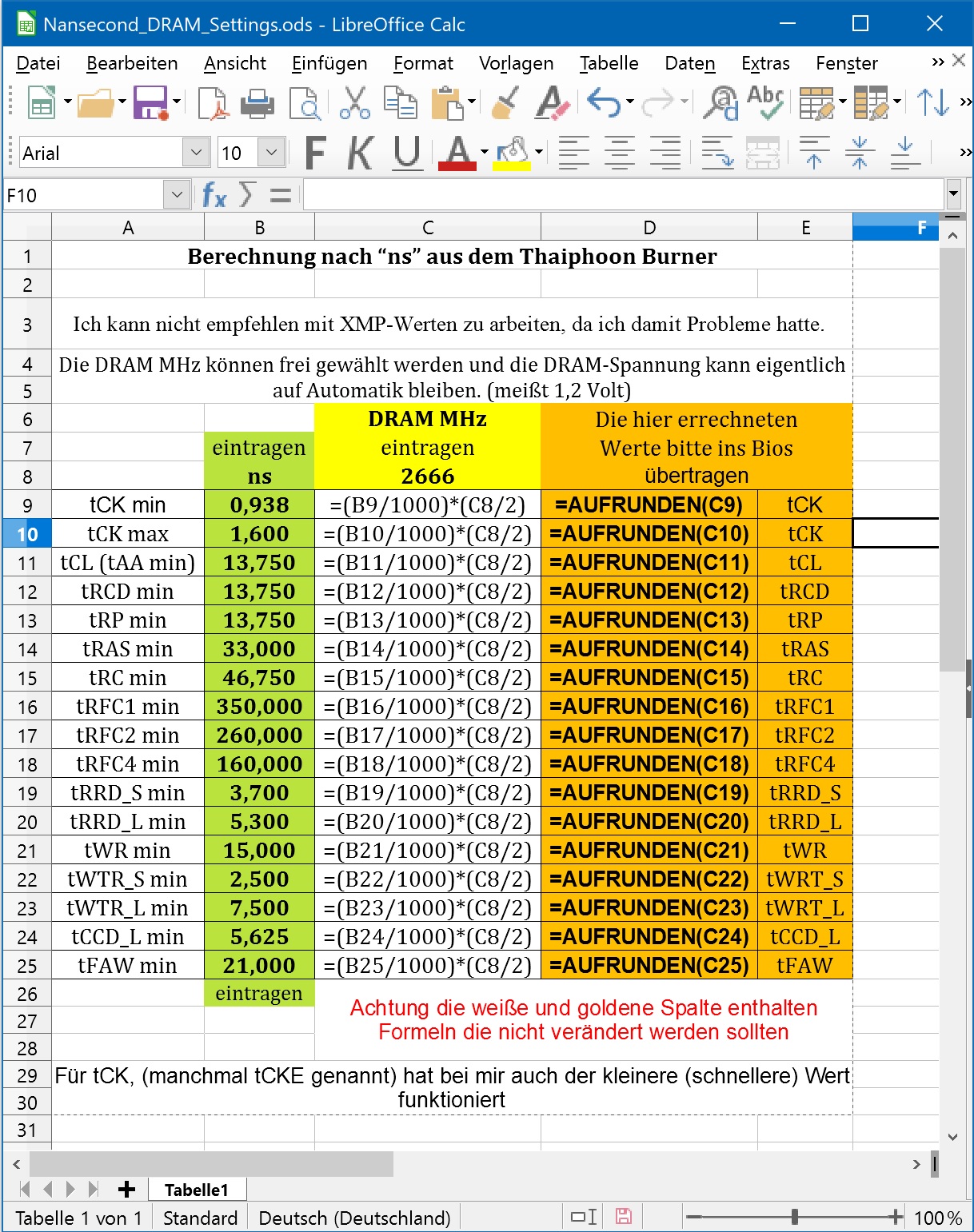974x1232 pixels.
Task: Click the New Spreadsheet icon
Action: [41, 102]
